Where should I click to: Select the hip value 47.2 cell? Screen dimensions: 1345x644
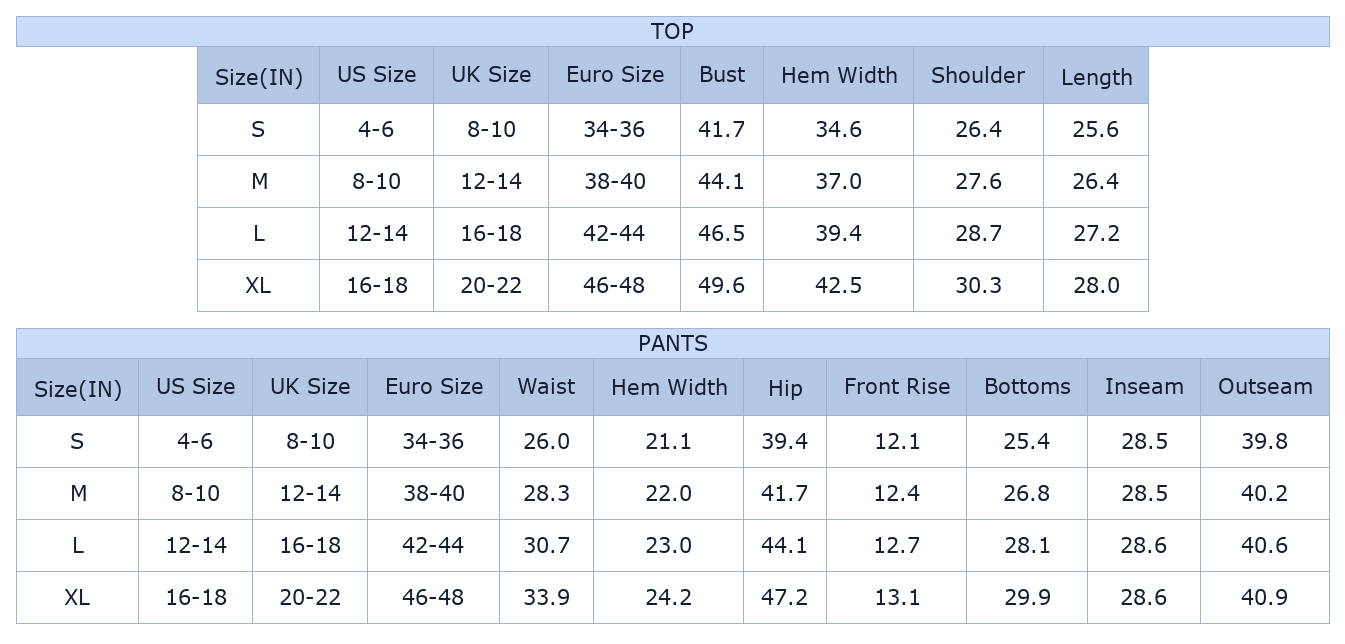(x=785, y=597)
